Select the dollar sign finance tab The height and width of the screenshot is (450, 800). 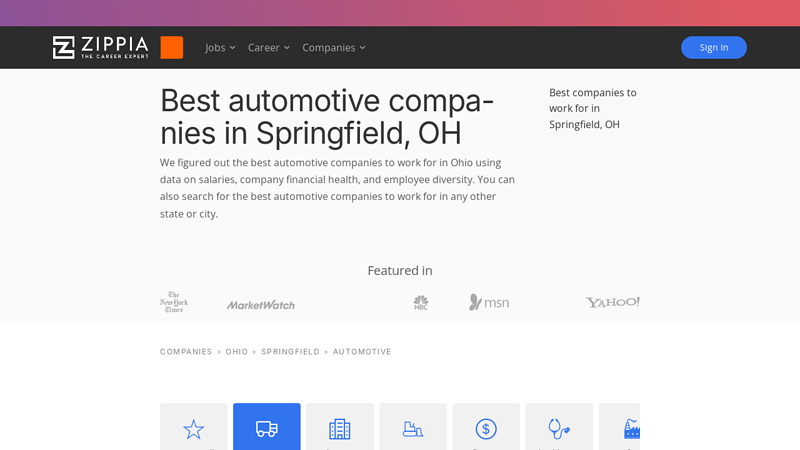(x=486, y=427)
